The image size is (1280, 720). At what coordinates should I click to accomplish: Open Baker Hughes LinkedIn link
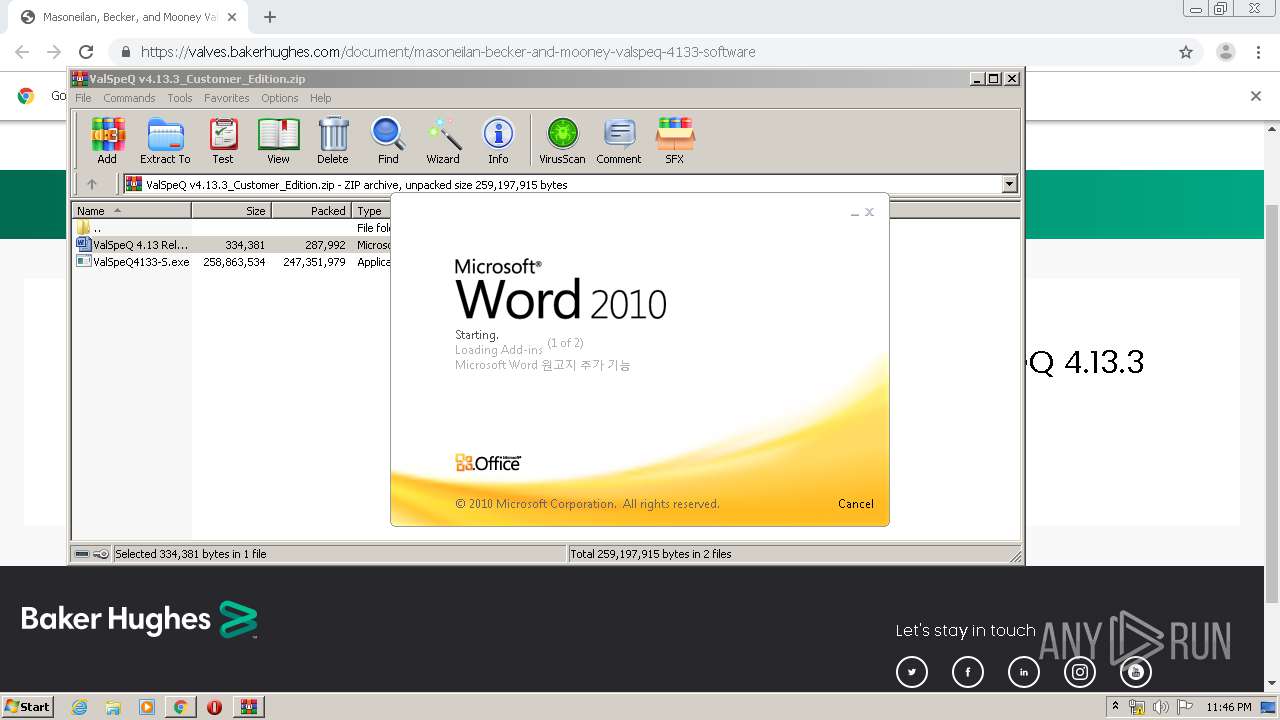(1024, 672)
